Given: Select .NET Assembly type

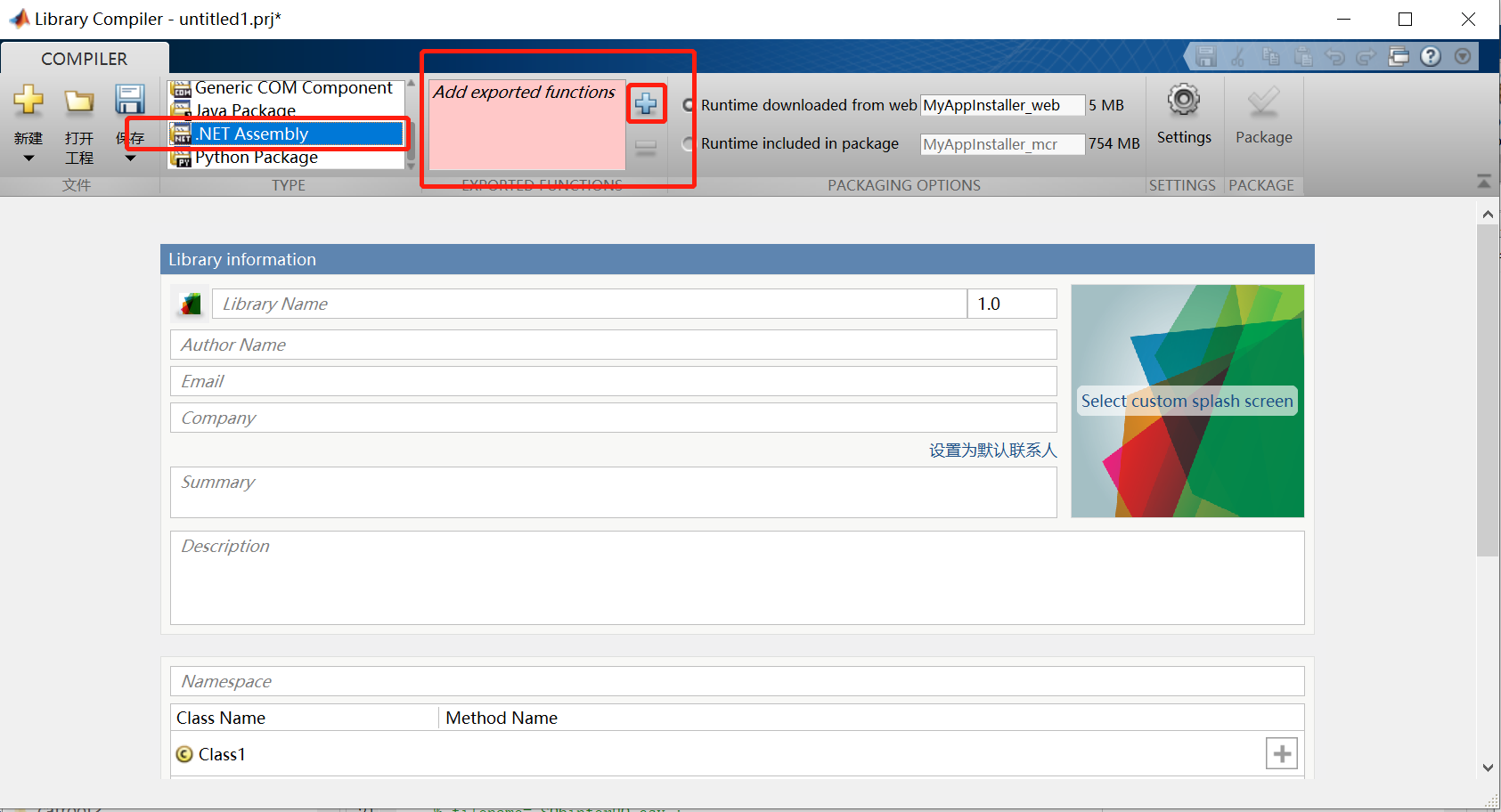Looking at the screenshot, I should (x=287, y=134).
